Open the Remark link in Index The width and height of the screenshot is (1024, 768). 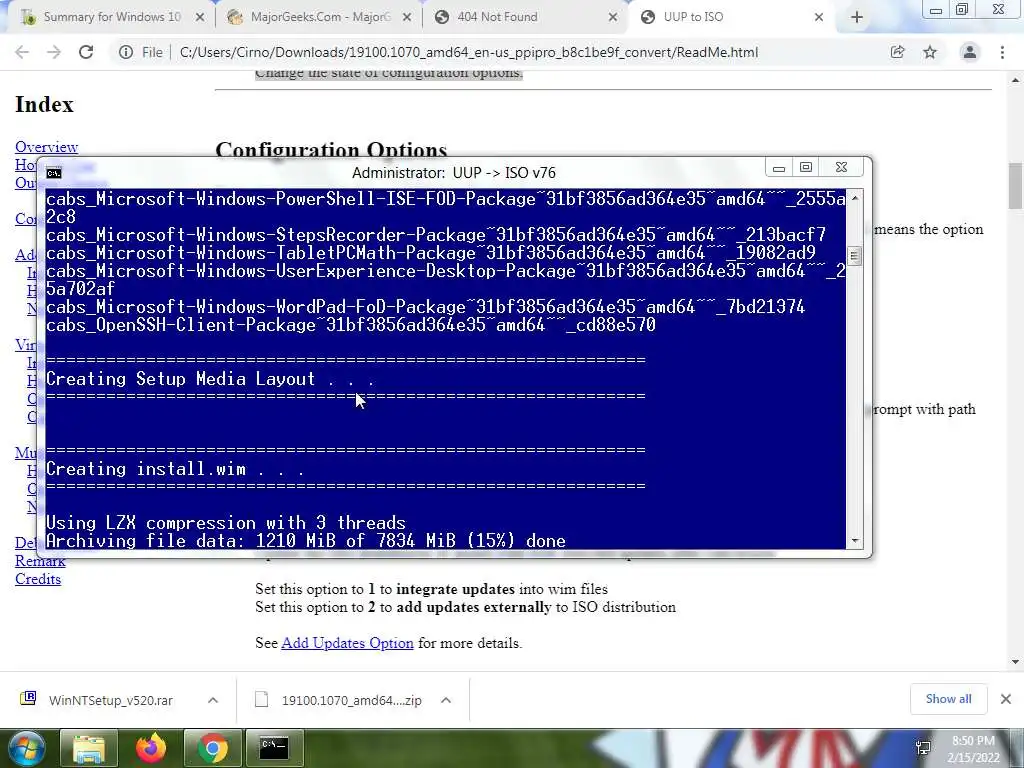click(40, 561)
